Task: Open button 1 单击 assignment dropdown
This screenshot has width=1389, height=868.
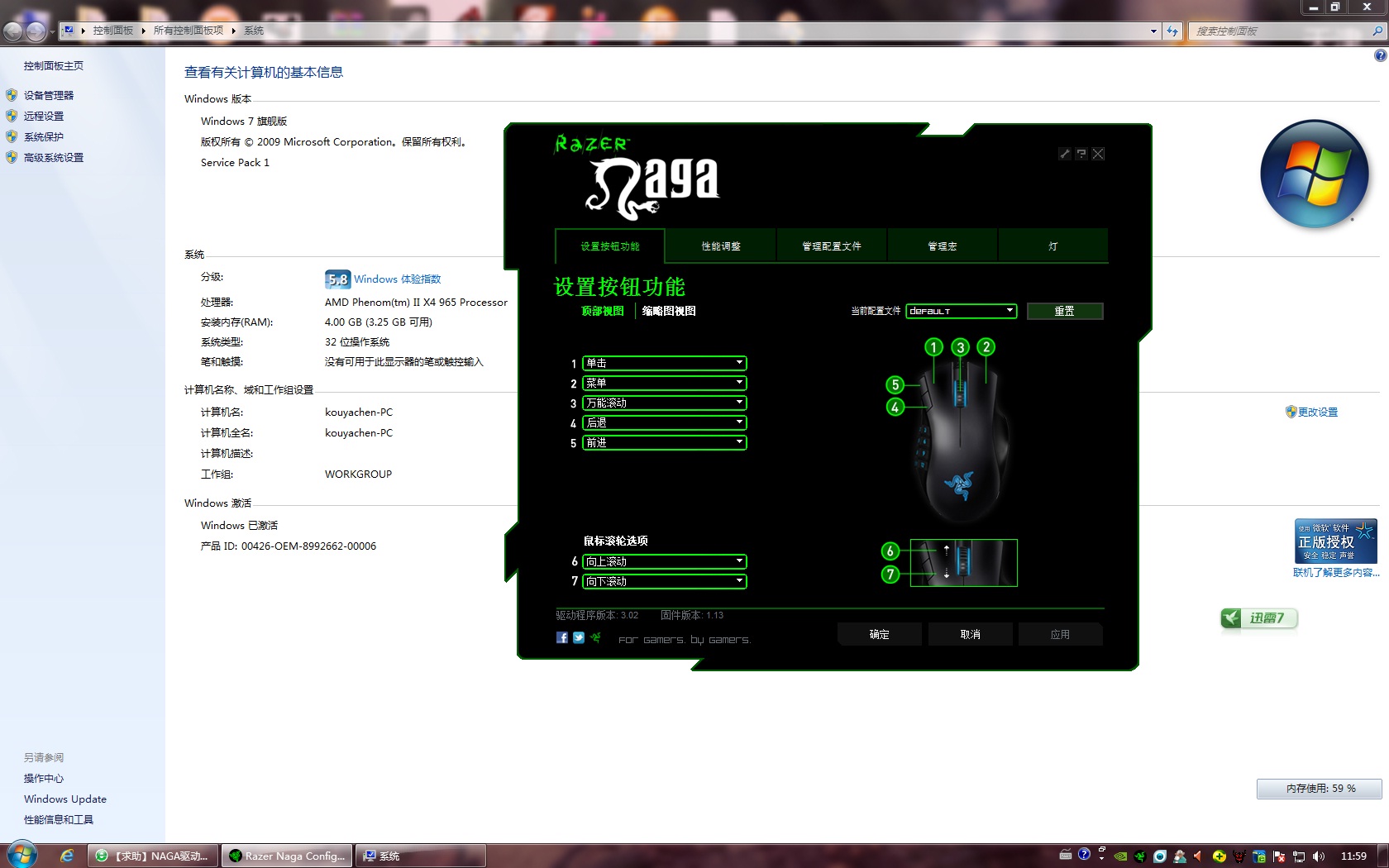Action: (x=665, y=363)
